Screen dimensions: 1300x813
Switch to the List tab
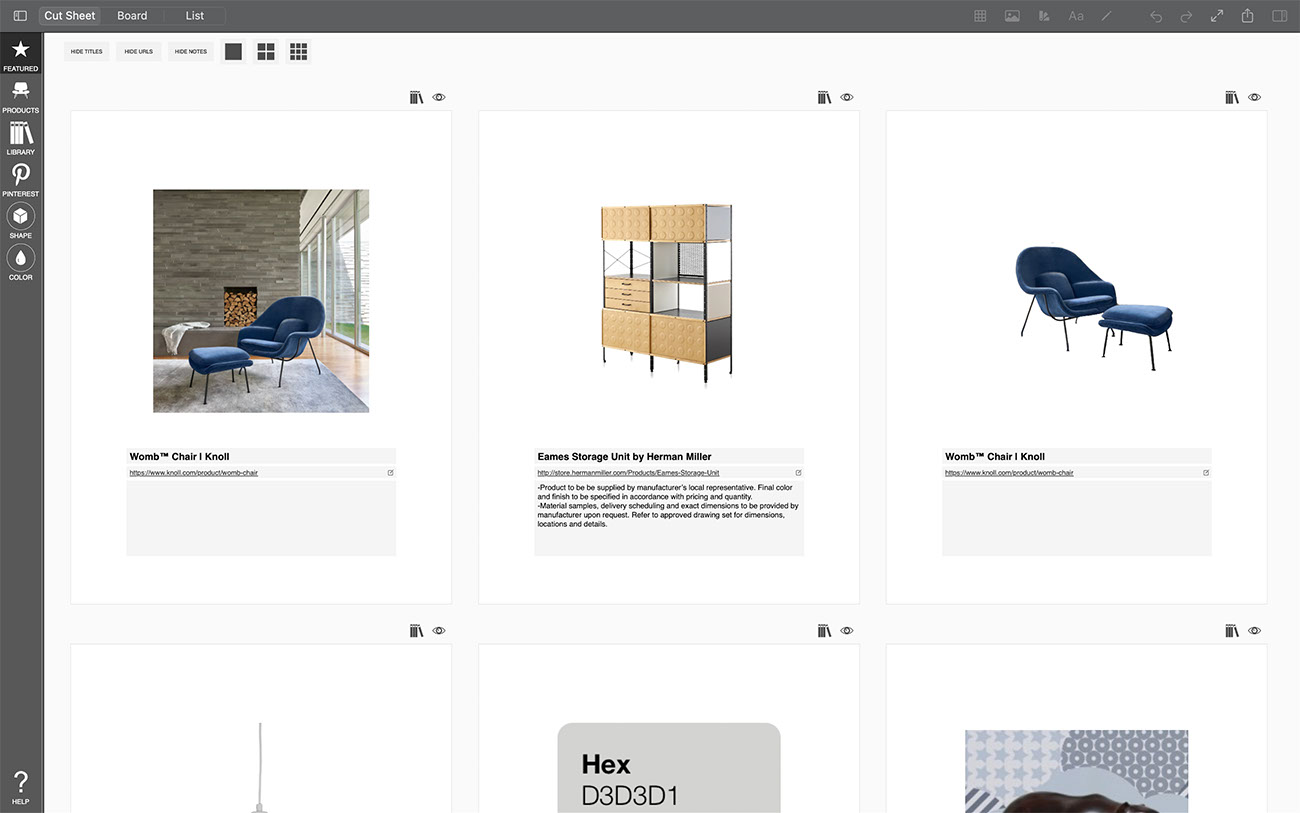(x=195, y=16)
